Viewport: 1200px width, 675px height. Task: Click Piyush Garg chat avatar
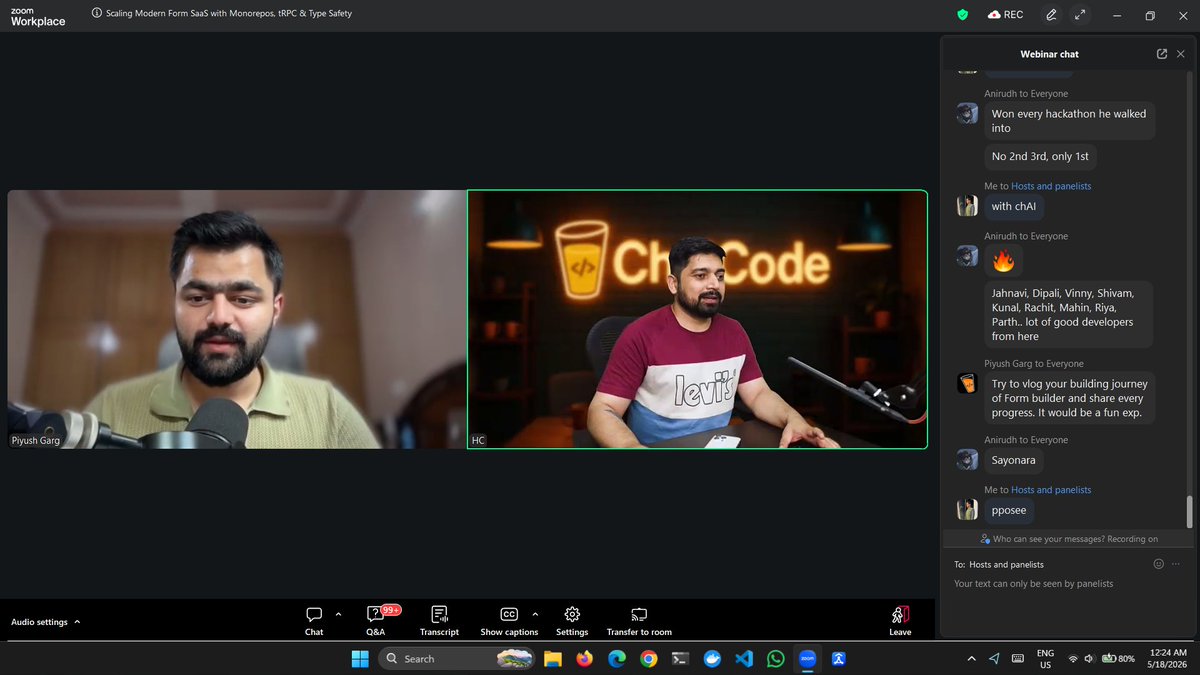966,383
